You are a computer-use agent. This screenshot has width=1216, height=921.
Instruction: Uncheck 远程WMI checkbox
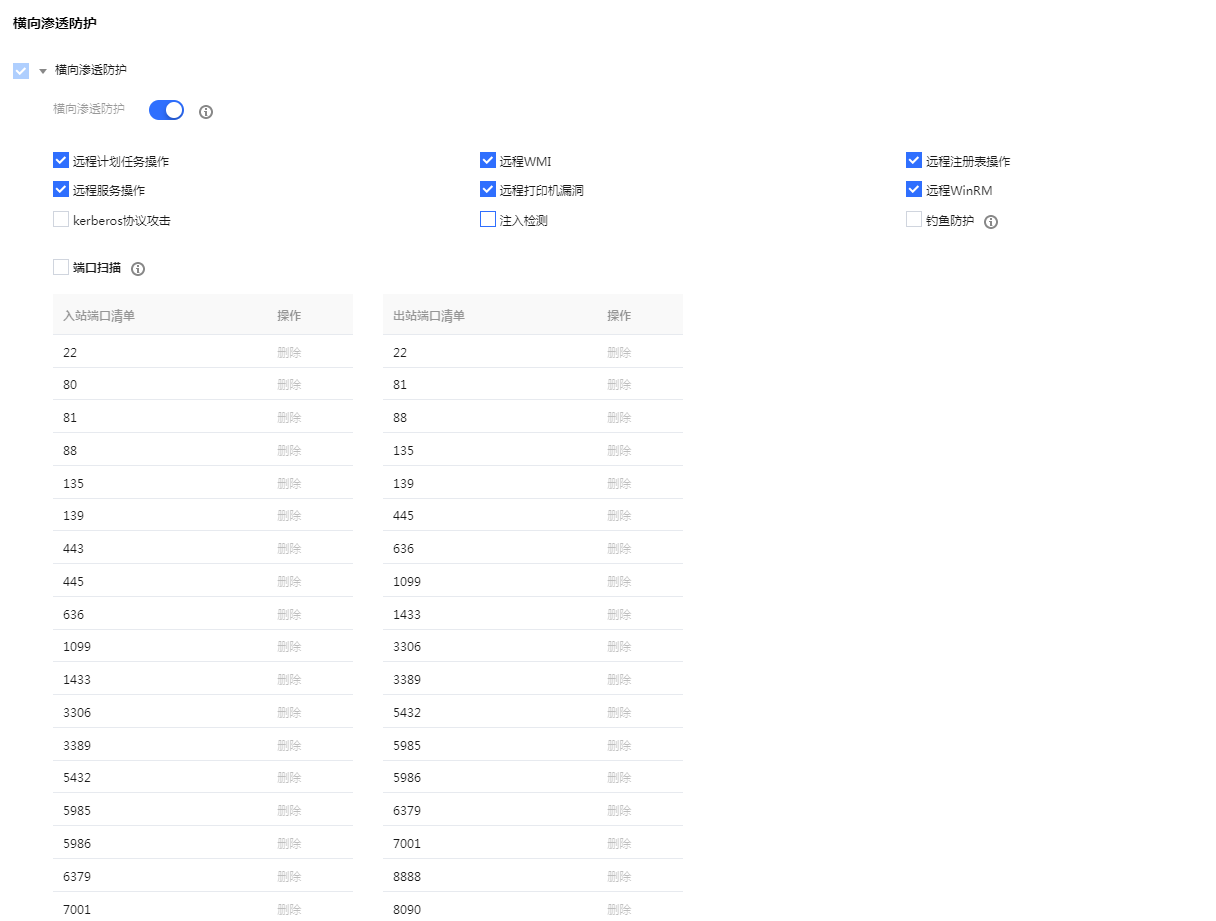488,160
